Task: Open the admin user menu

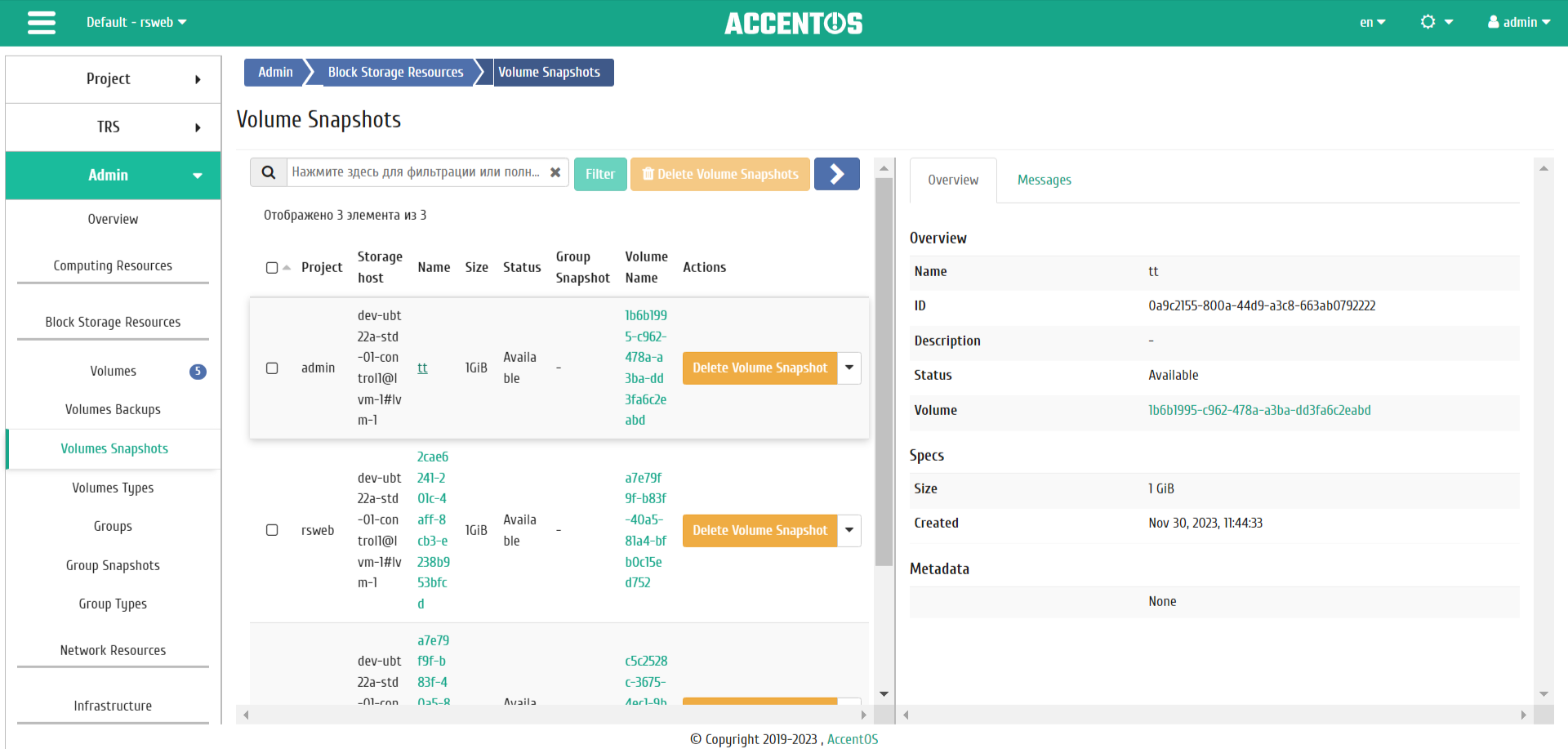Action: coord(1519,22)
